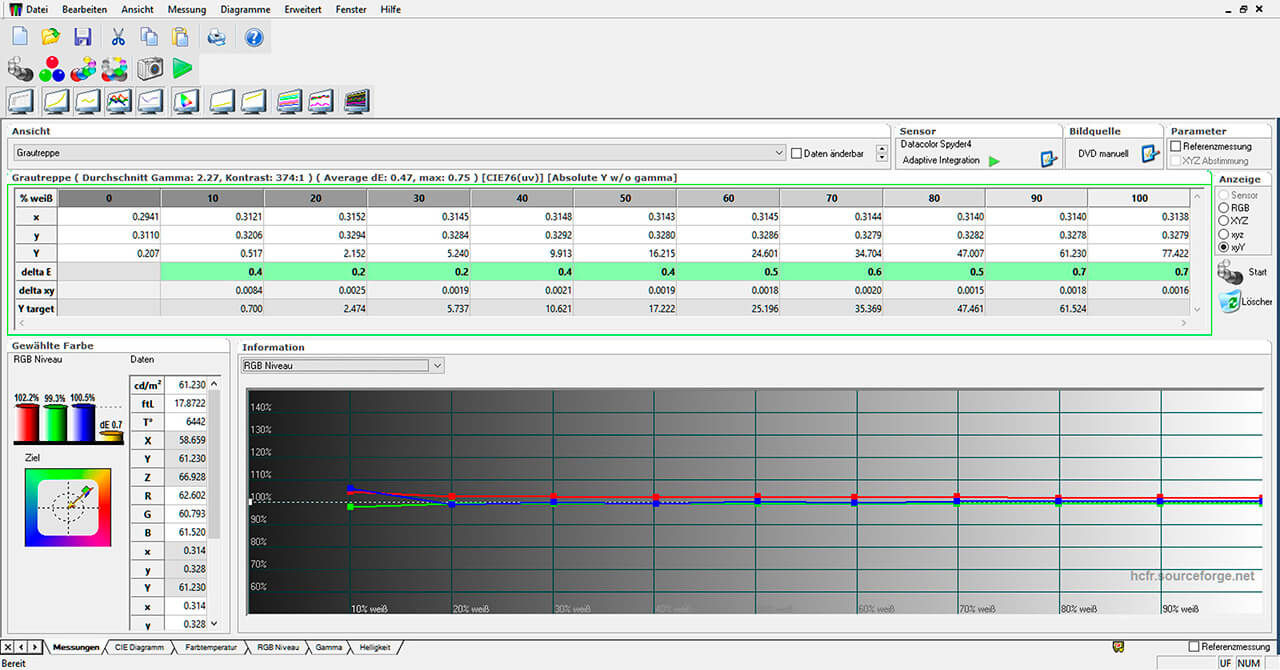Select the 'Messungen' tab
This screenshot has width=1280, height=670.
[76, 647]
